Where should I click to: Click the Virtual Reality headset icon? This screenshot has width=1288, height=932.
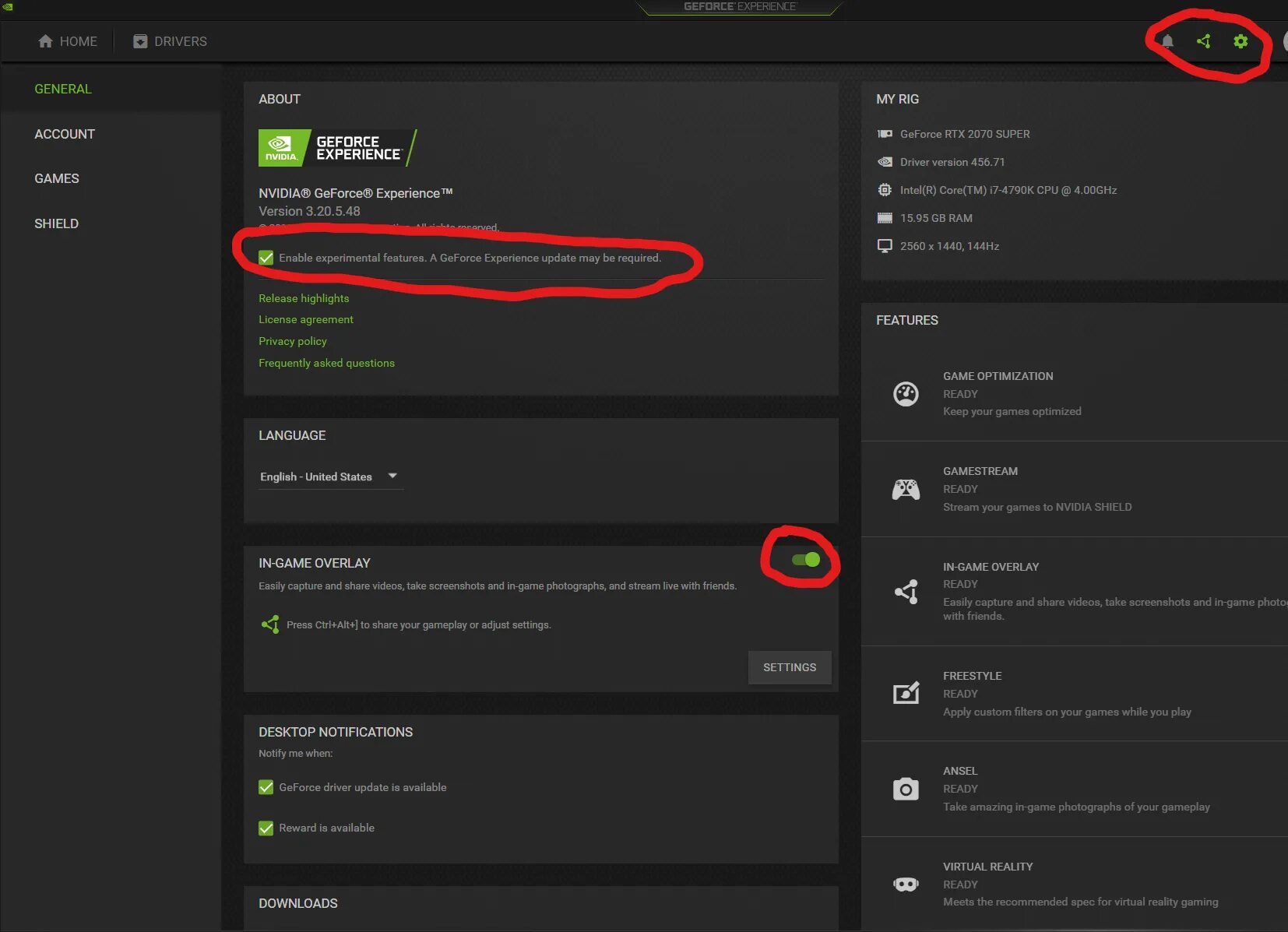[906, 885]
